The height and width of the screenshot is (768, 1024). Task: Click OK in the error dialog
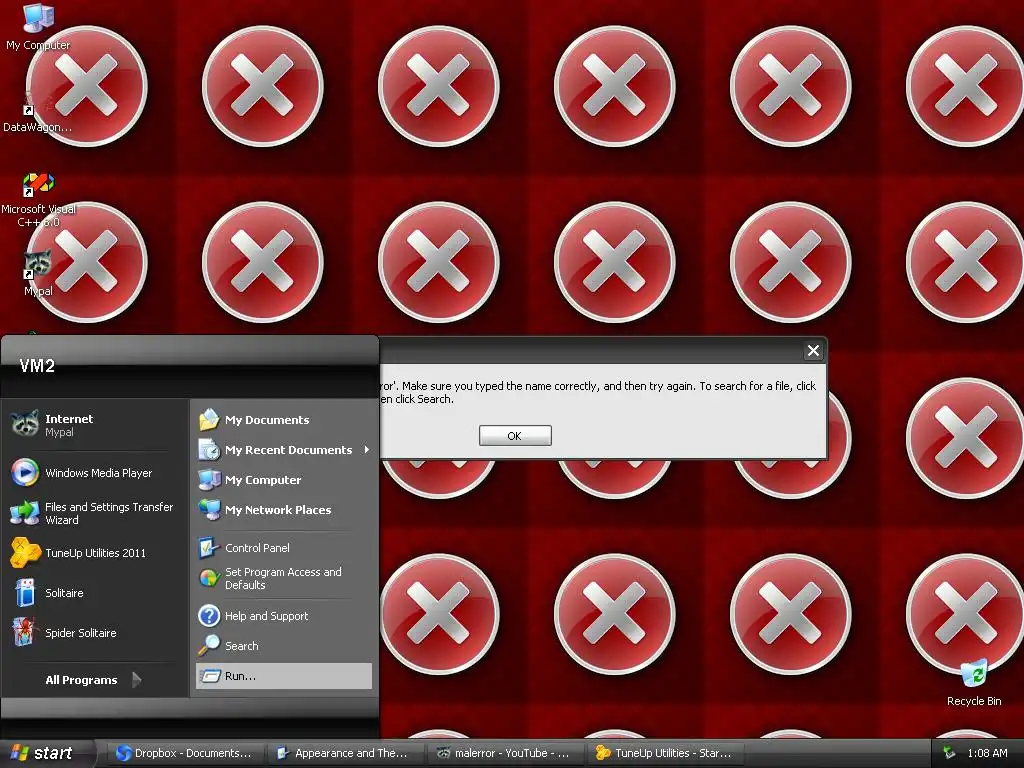point(515,436)
